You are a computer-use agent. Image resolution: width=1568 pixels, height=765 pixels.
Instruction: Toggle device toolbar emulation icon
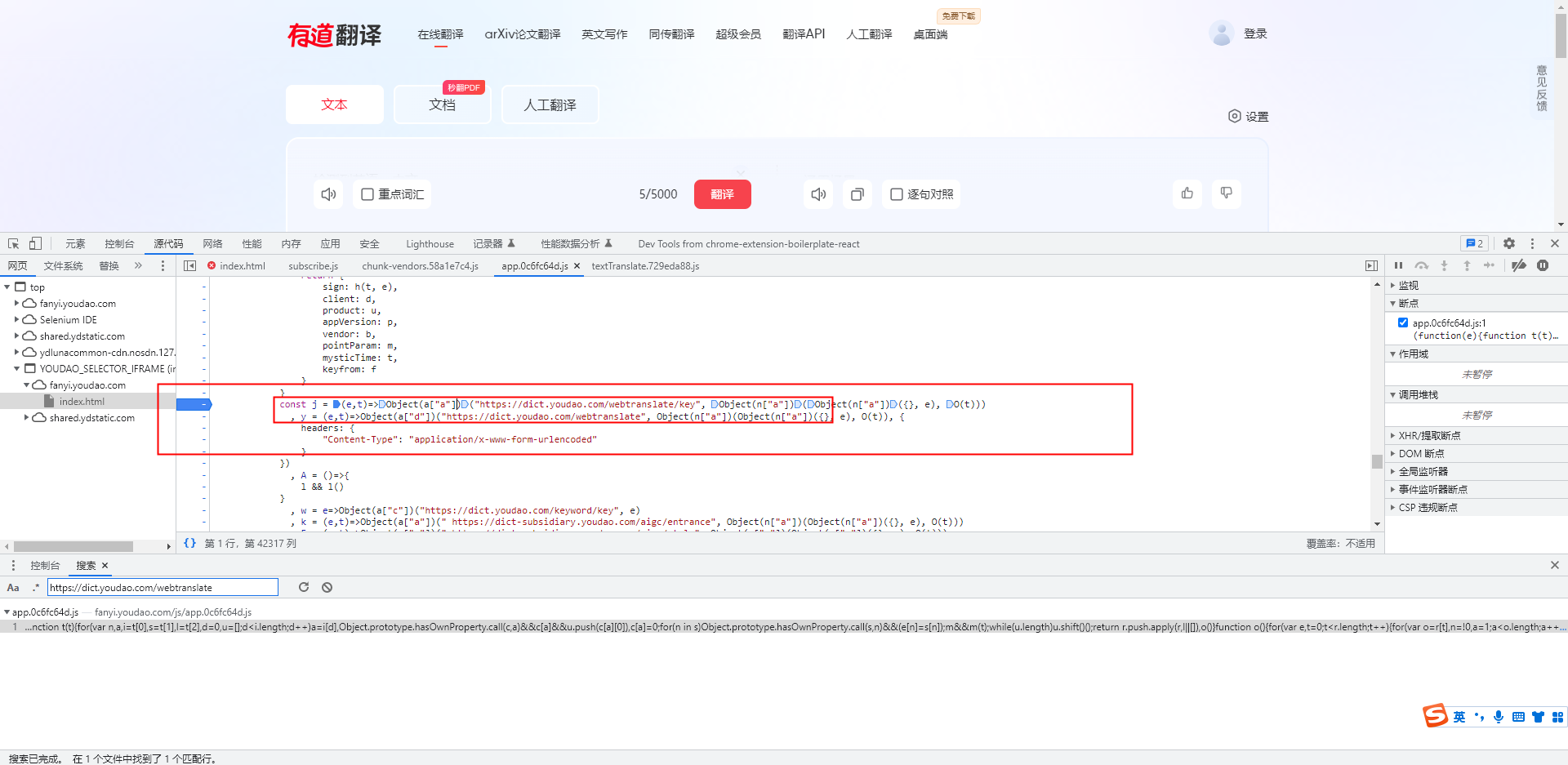click(35, 243)
